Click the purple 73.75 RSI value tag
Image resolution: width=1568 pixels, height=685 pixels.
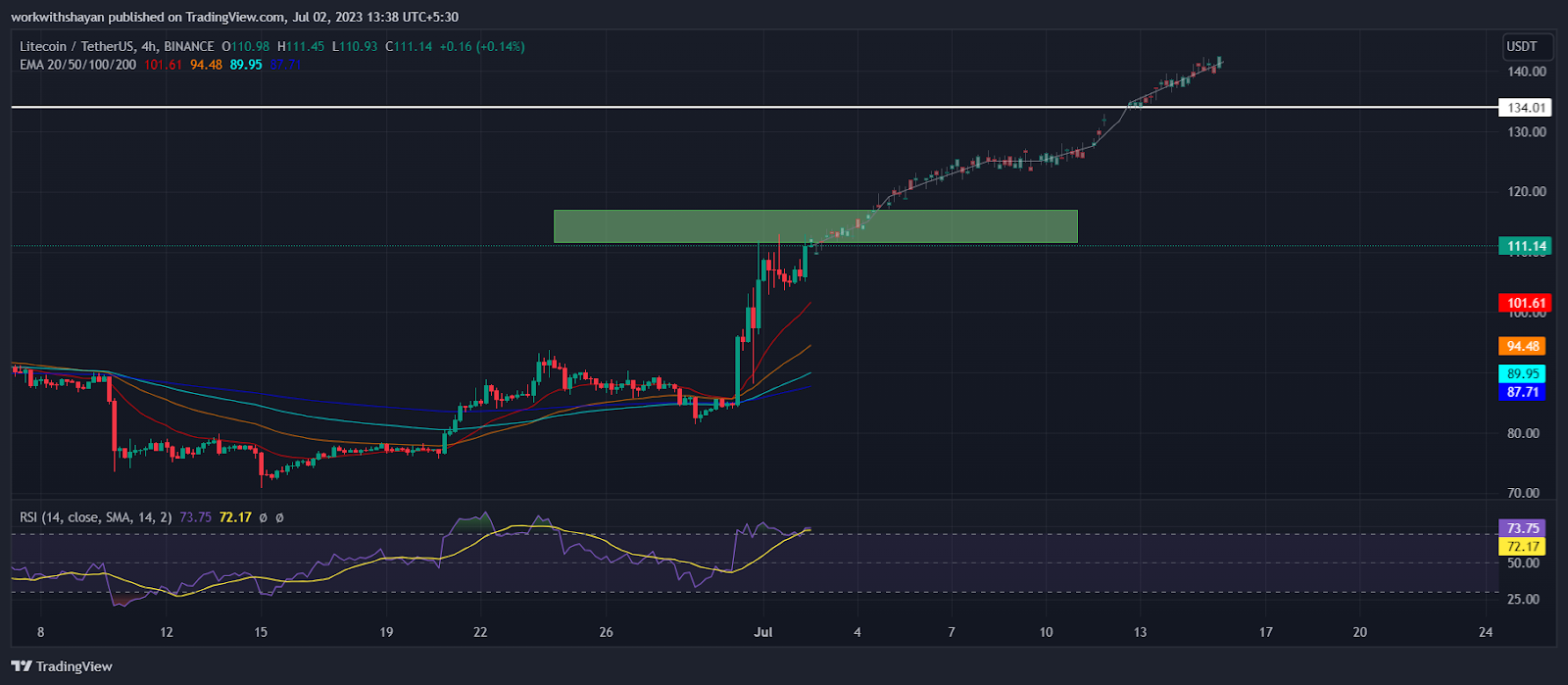[1522, 528]
